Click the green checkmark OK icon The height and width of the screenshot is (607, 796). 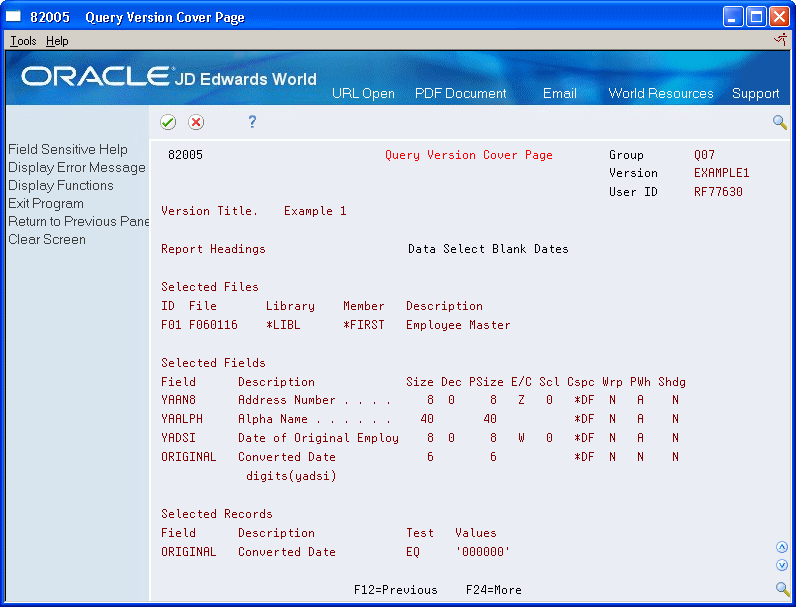[x=168, y=122]
